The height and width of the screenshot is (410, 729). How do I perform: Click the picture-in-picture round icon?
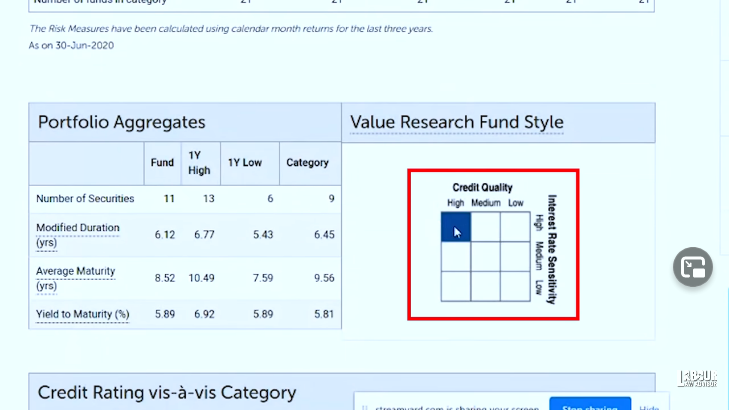[x=693, y=267]
